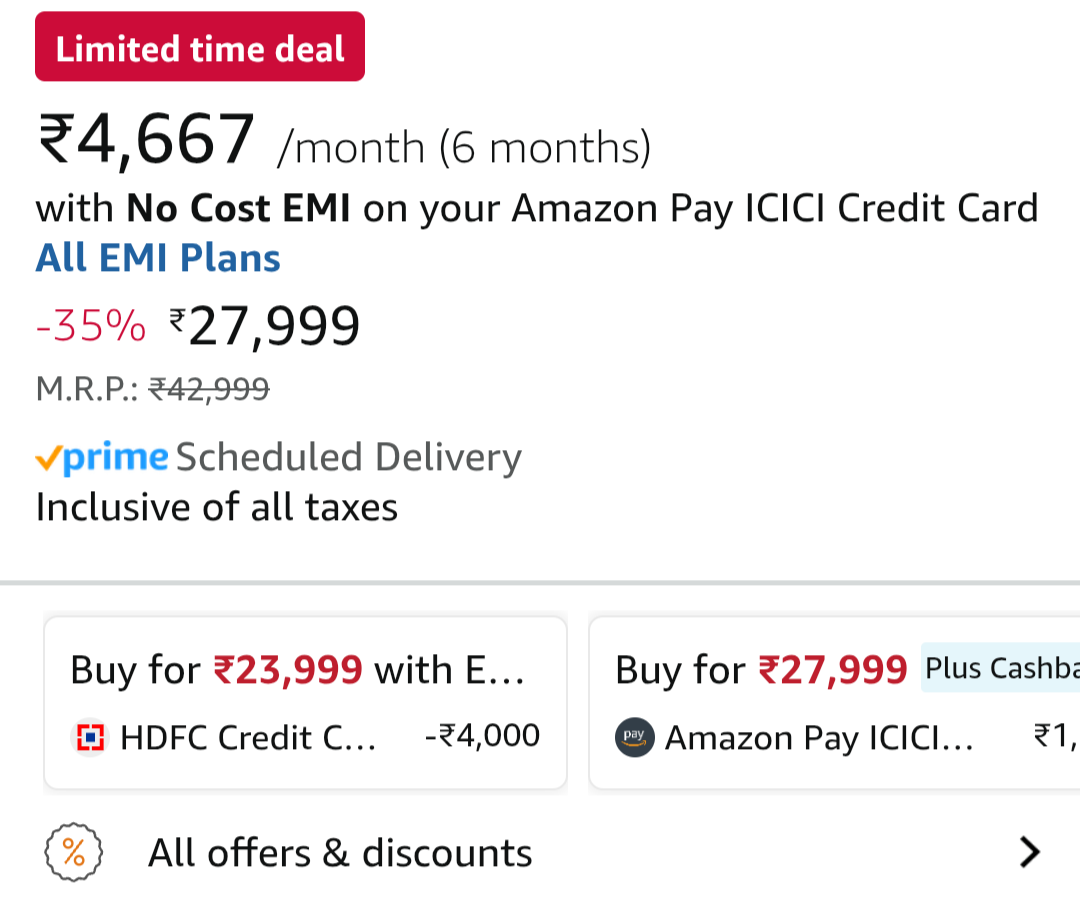The image size is (1080, 903).
Task: Click the No Cost EMI bold text
Action: point(238,209)
